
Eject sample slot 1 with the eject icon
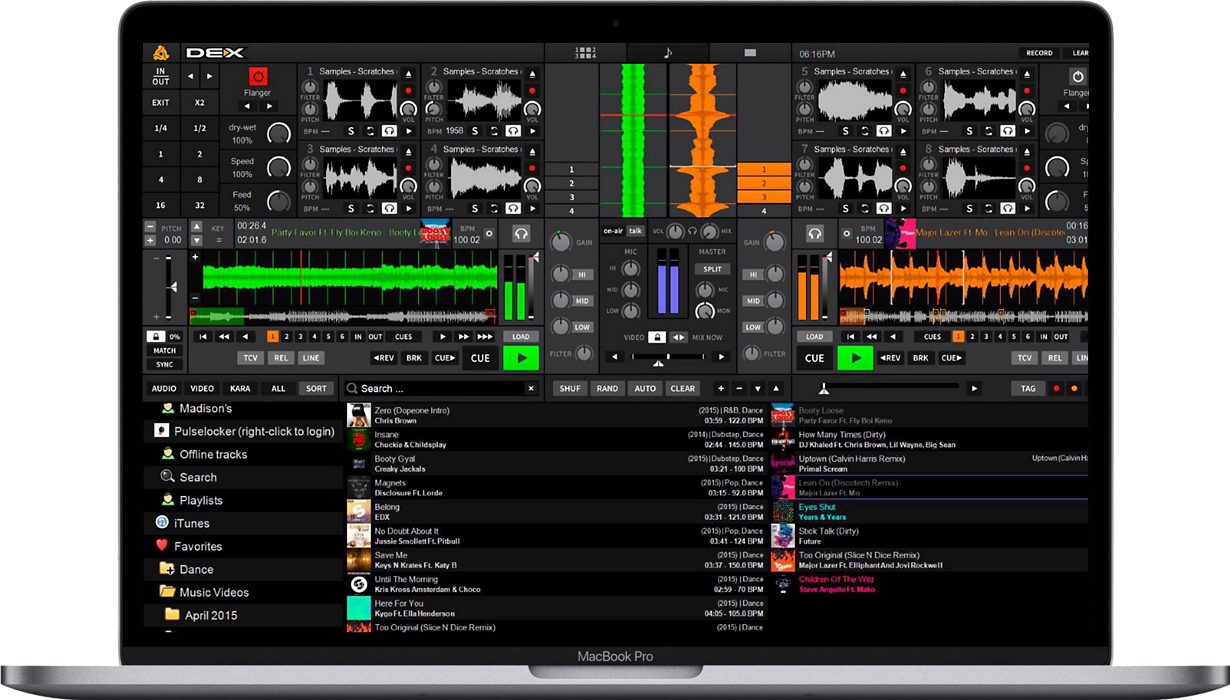408,74
